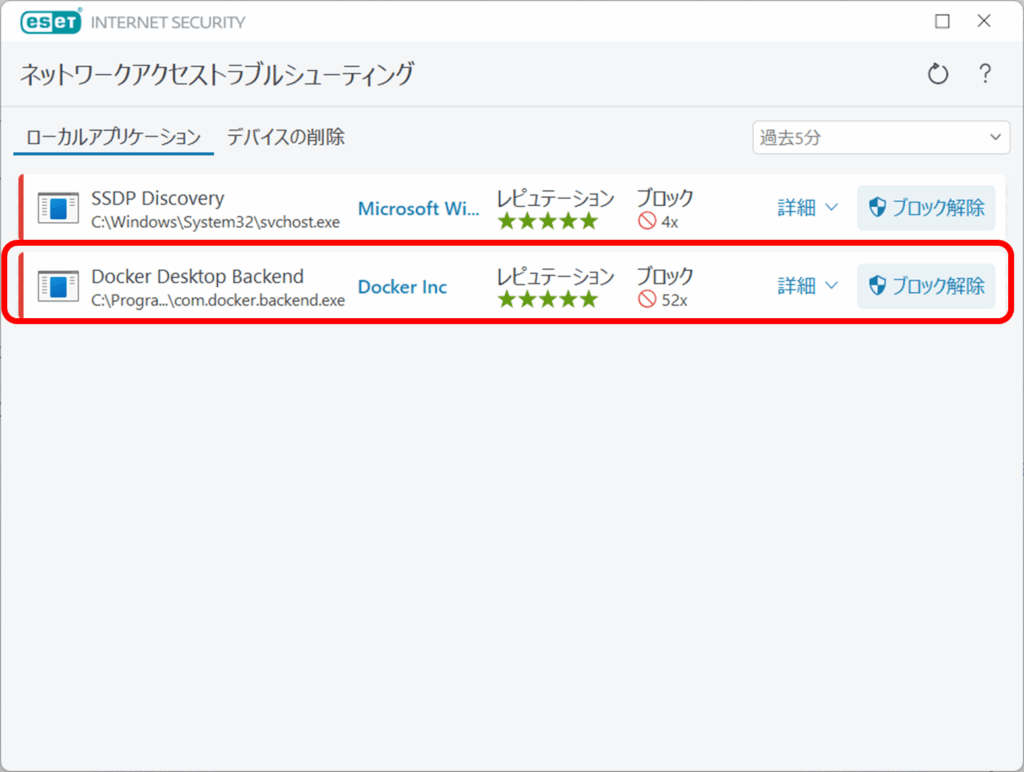Select the SSDP Discovery name text

158,198
